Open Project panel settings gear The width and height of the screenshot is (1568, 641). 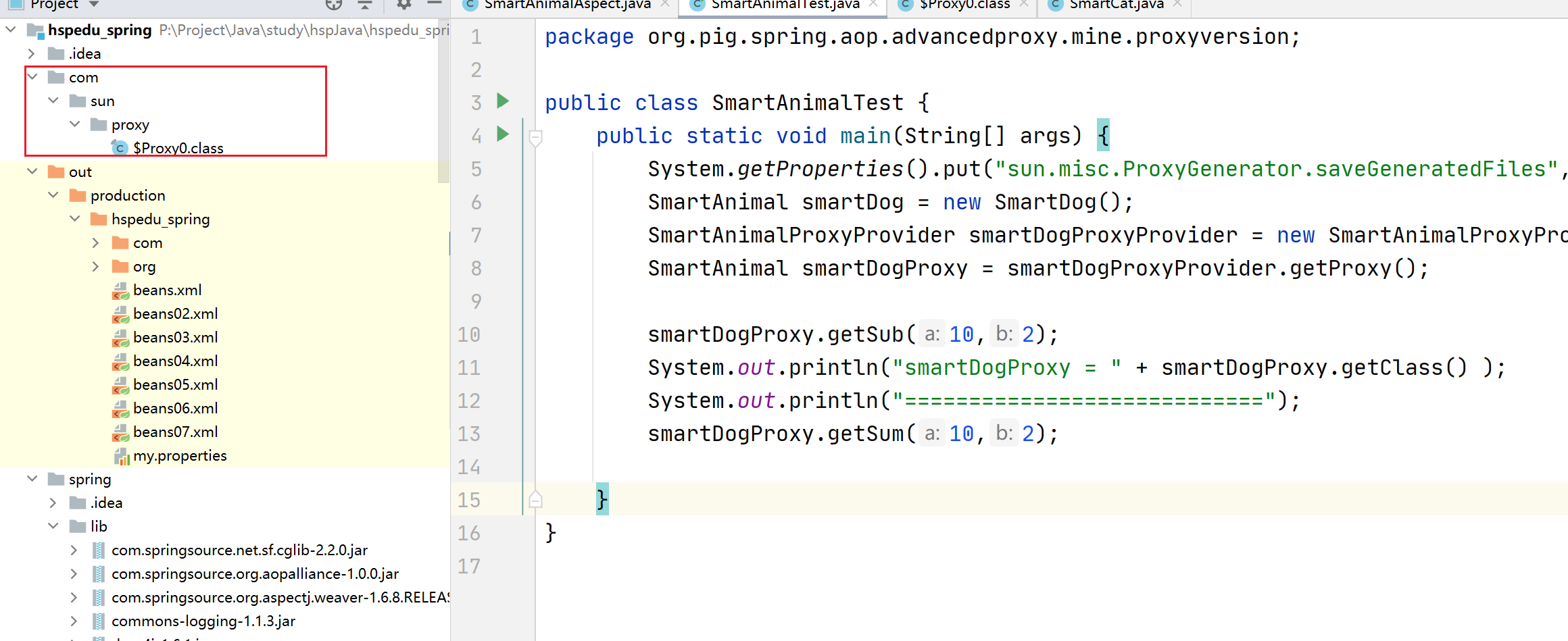(404, 4)
